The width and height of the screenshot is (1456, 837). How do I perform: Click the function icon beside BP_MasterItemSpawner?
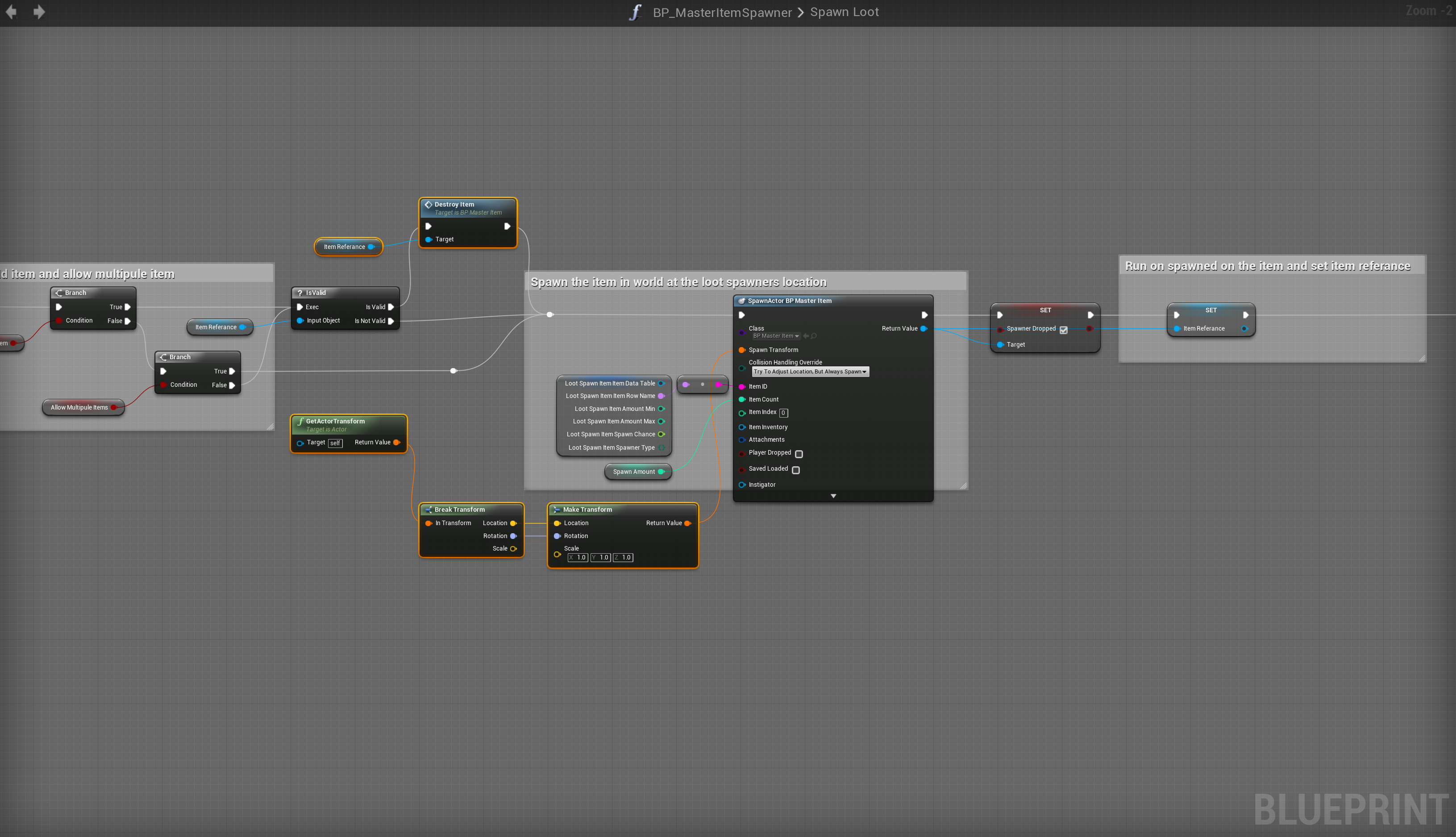coord(635,12)
